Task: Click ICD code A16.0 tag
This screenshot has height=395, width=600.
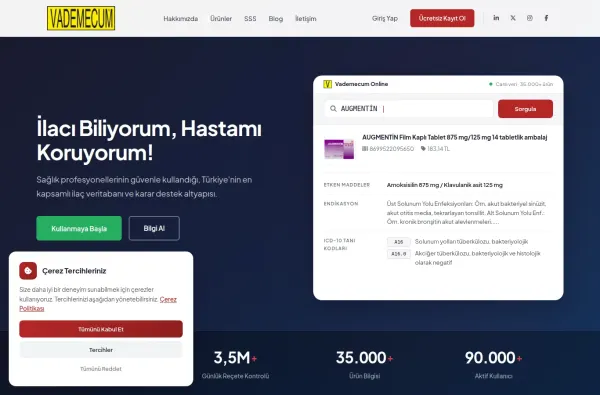Action: [399, 254]
